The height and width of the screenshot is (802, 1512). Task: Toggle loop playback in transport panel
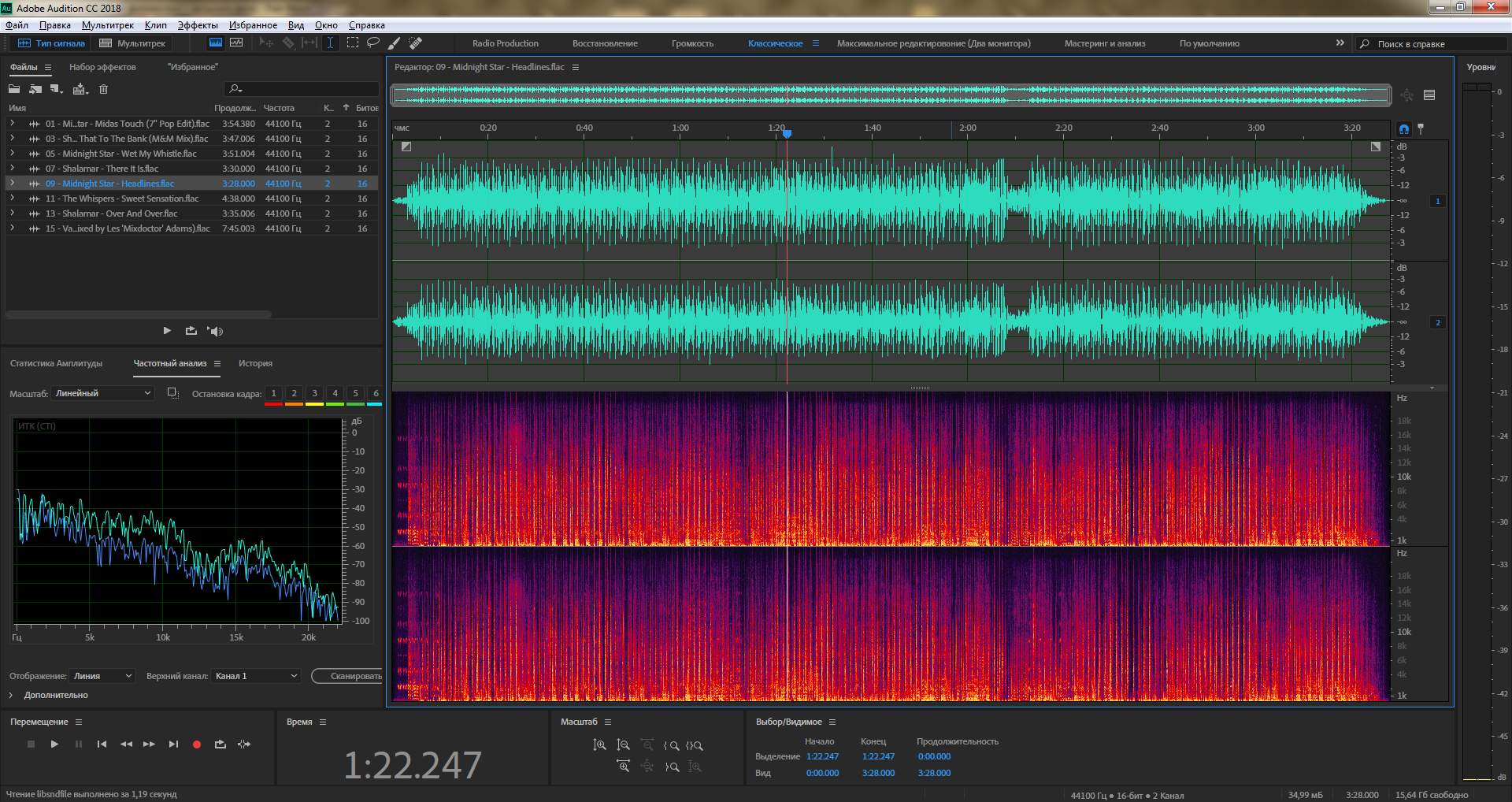220,744
